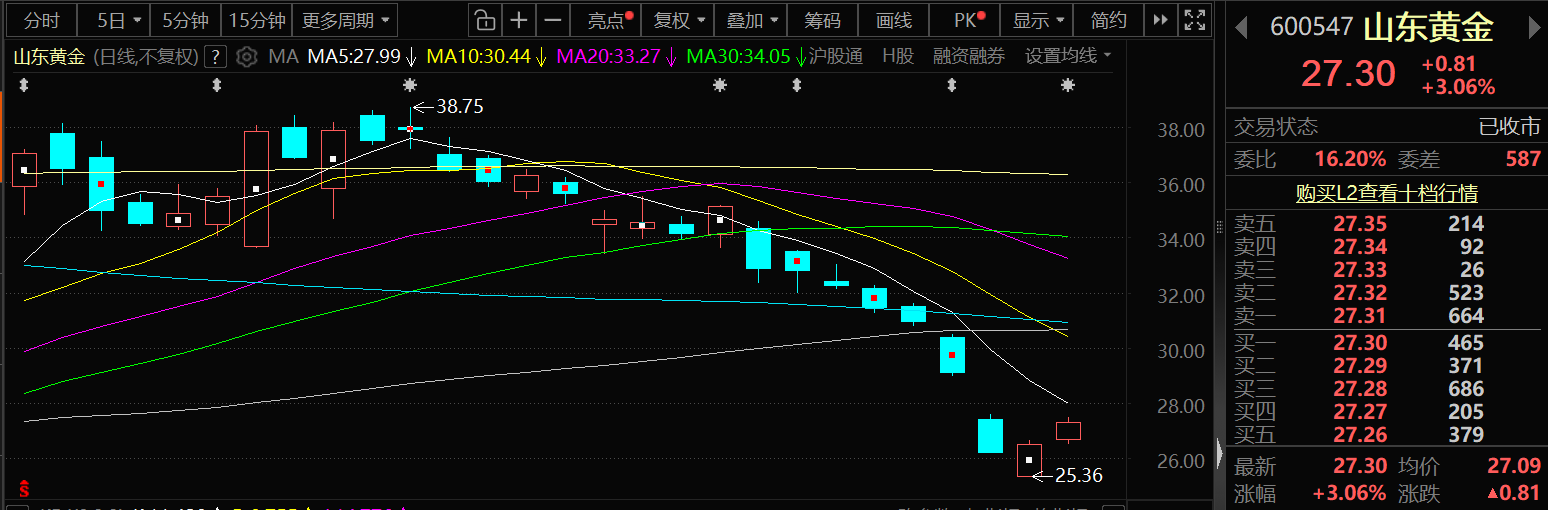
Task: Go to next stock with right arrow
Action: point(1536,28)
